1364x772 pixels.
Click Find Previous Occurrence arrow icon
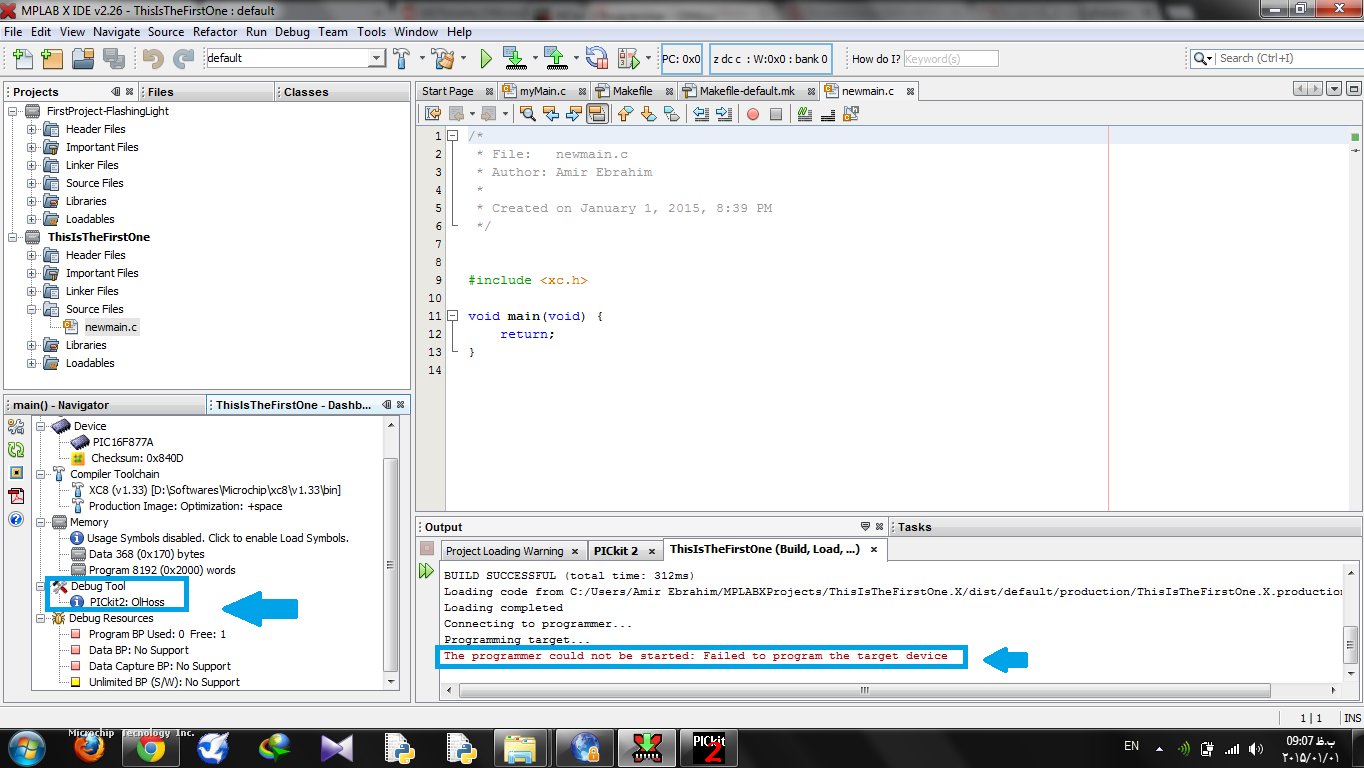coord(550,114)
